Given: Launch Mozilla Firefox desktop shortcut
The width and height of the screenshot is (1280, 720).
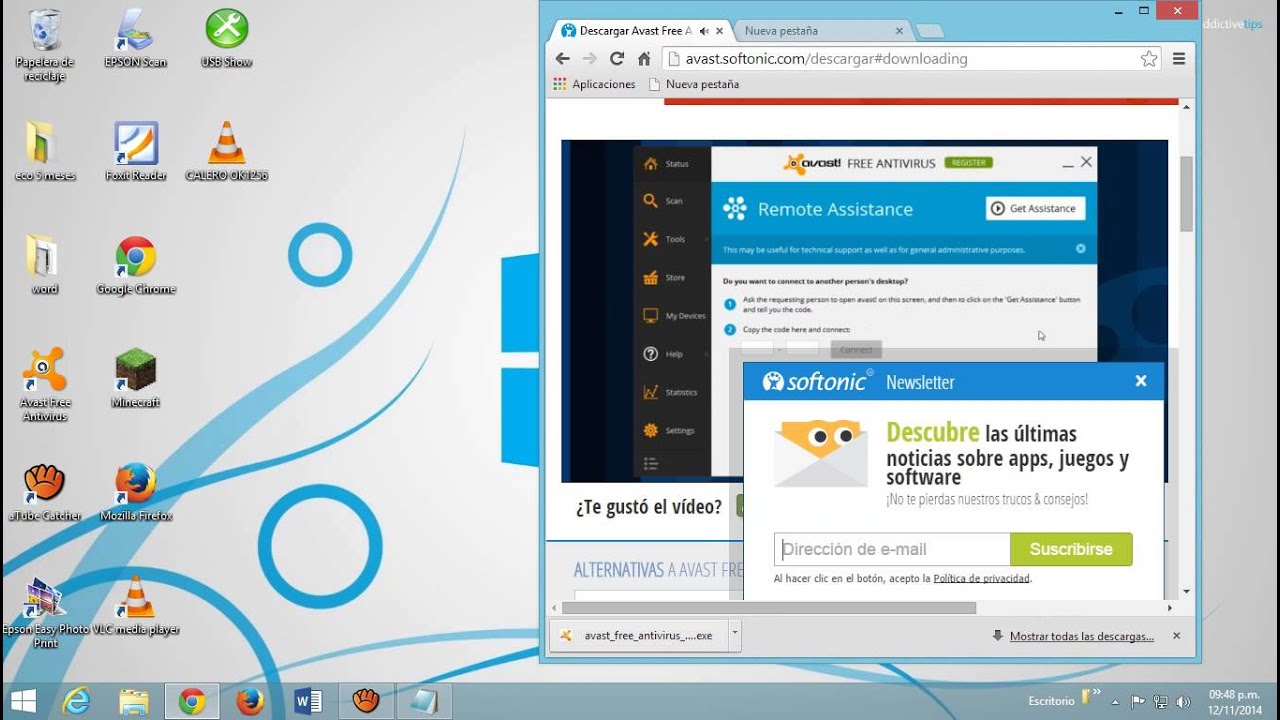Looking at the screenshot, I should (136, 492).
